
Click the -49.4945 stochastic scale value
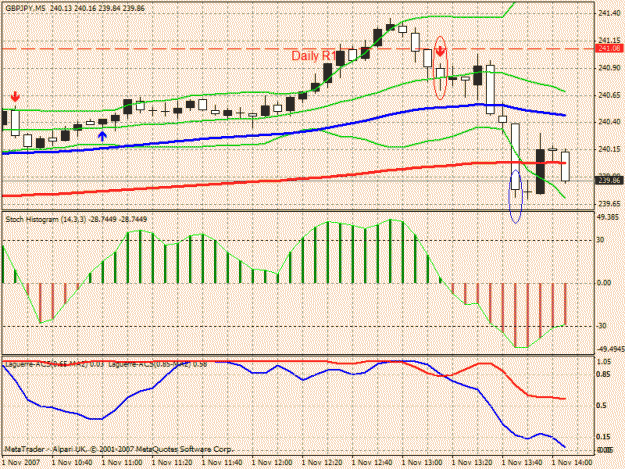point(610,349)
